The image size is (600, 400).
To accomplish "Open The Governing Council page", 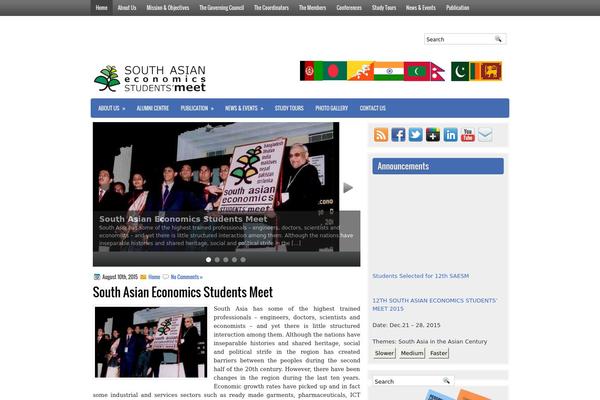I will pos(222,8).
